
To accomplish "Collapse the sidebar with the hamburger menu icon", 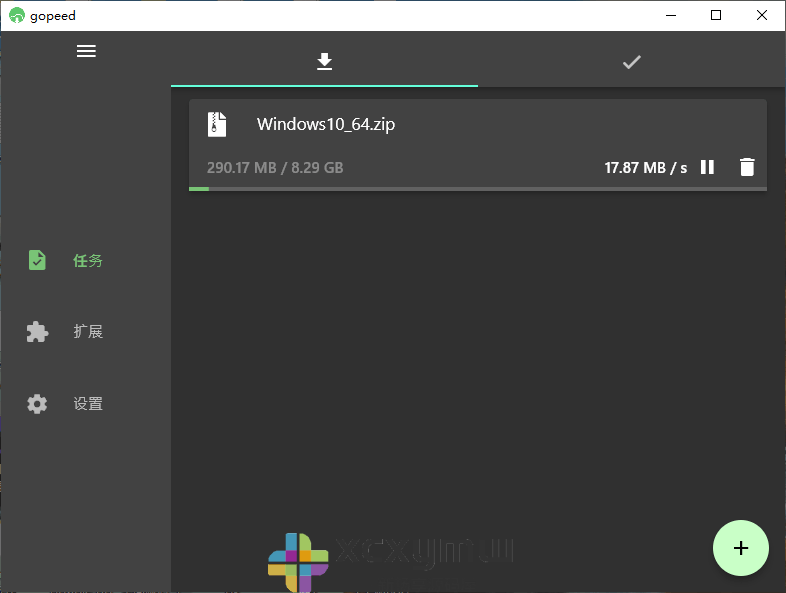I will point(86,51).
